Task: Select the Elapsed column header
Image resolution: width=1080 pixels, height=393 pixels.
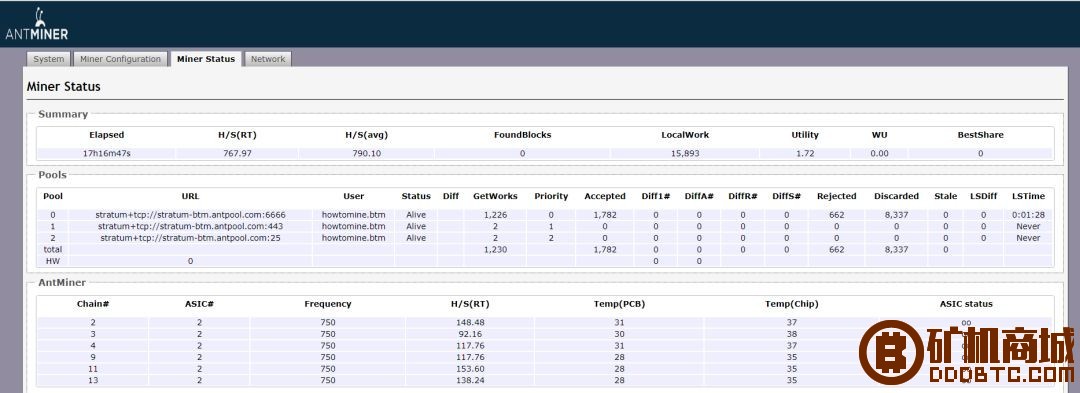Action: [107, 135]
